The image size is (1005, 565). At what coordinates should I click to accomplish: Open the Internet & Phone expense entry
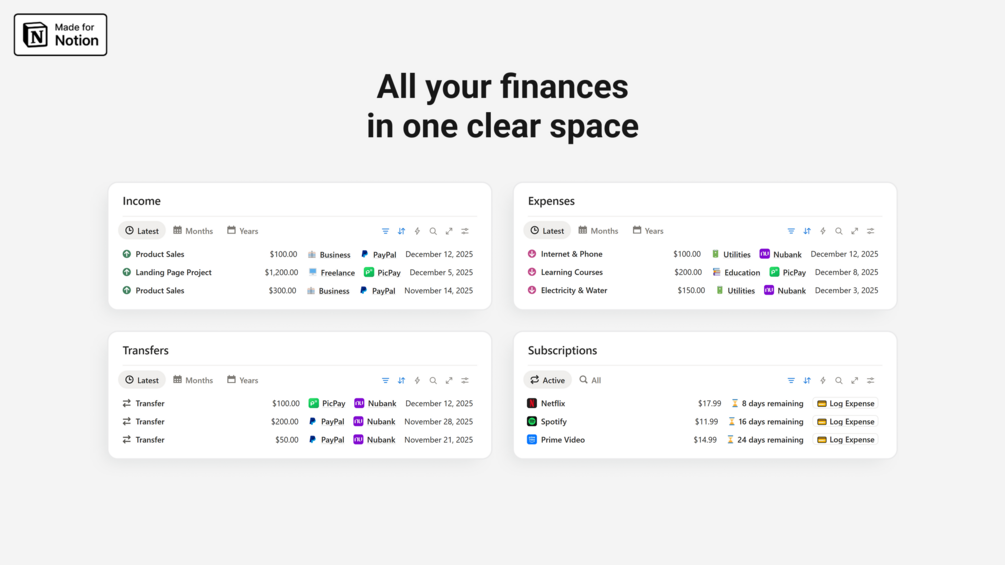point(571,254)
